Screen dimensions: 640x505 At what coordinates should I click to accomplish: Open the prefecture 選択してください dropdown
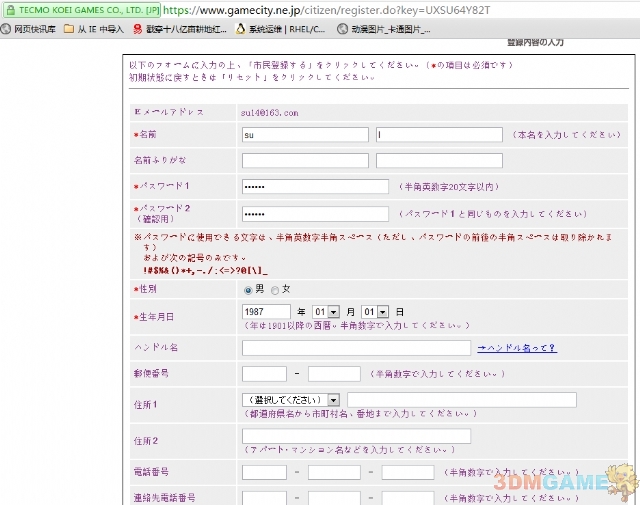tap(291, 400)
